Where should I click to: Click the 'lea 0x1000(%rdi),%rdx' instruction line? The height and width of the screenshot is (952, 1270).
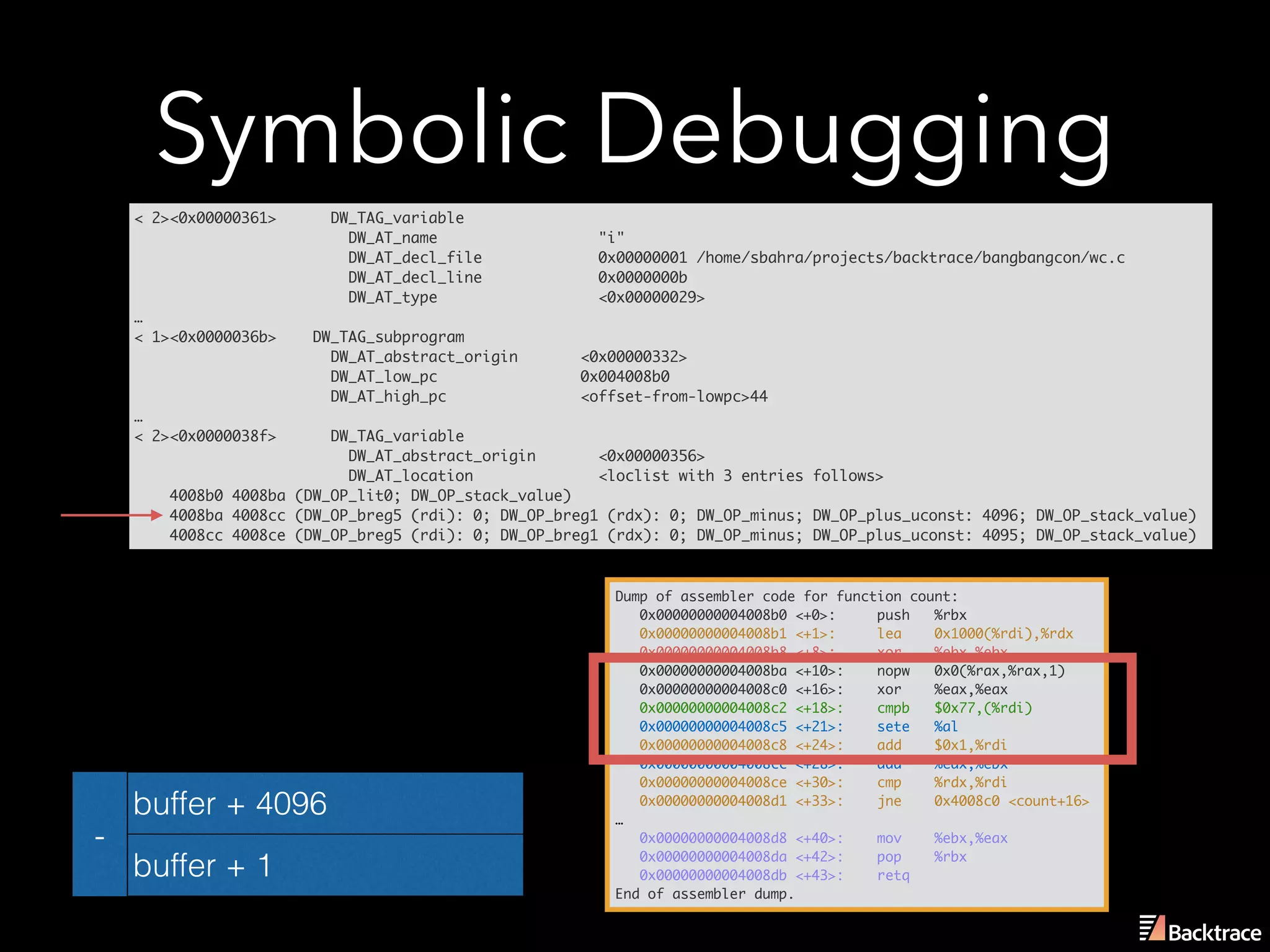point(856,633)
